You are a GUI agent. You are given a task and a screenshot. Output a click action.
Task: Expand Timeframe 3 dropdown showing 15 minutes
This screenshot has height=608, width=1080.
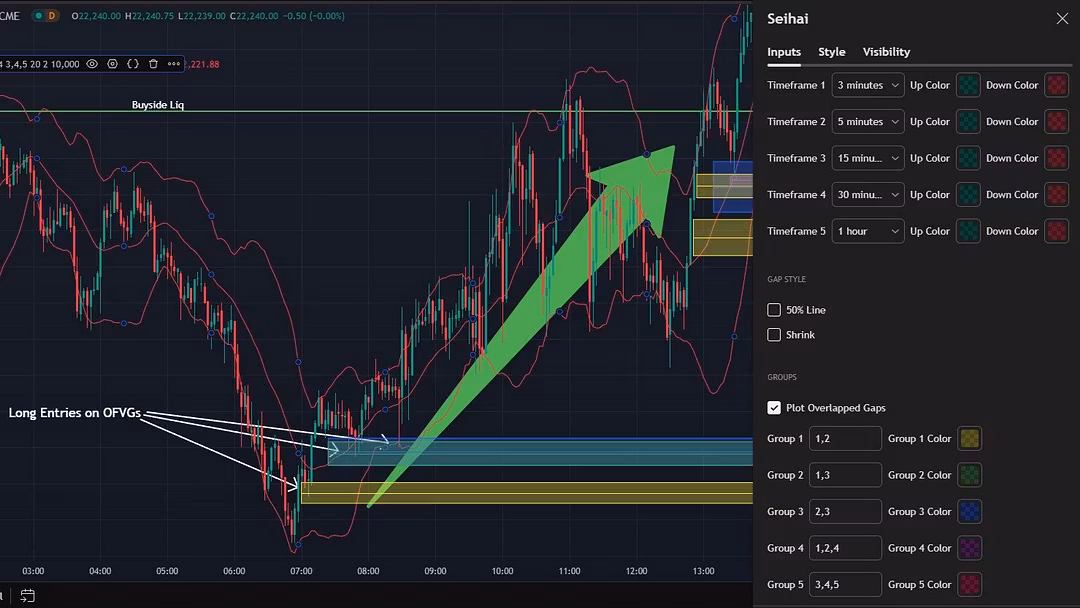click(867, 158)
